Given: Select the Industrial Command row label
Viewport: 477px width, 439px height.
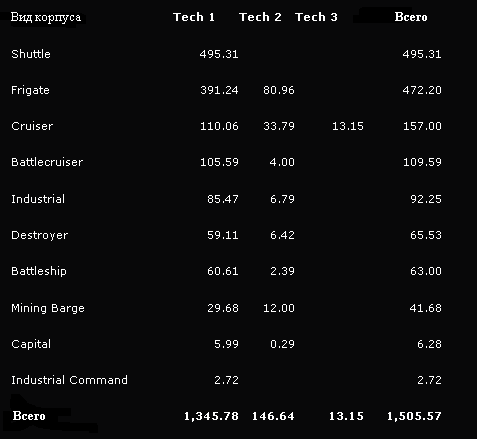Looking at the screenshot, I should coord(69,380).
